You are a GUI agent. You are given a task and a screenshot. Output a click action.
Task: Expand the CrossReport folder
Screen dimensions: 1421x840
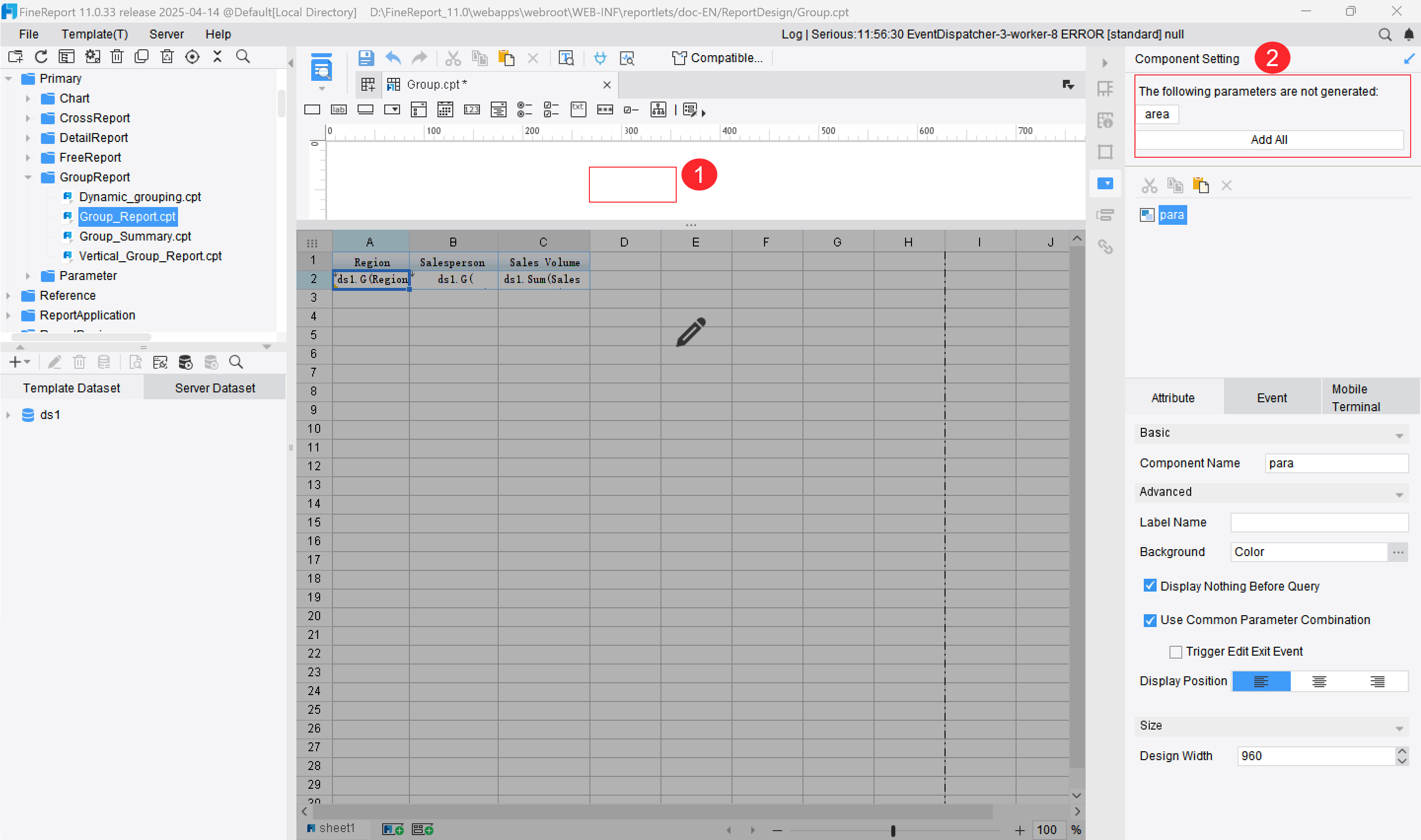click(28, 118)
